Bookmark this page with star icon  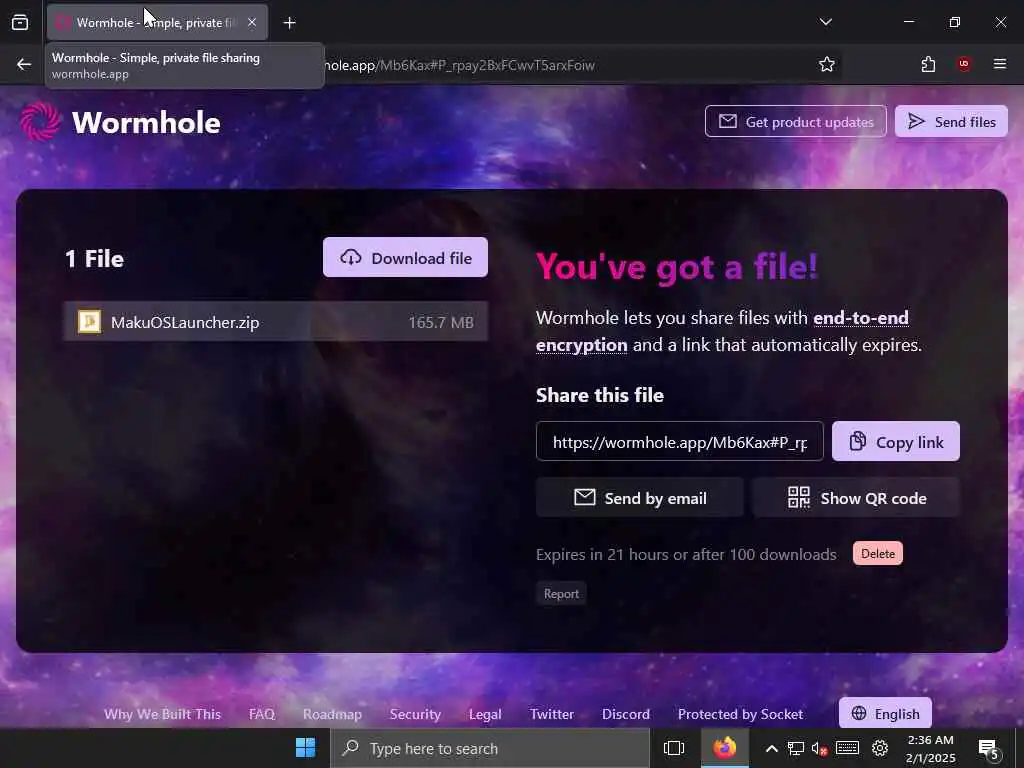pos(827,64)
